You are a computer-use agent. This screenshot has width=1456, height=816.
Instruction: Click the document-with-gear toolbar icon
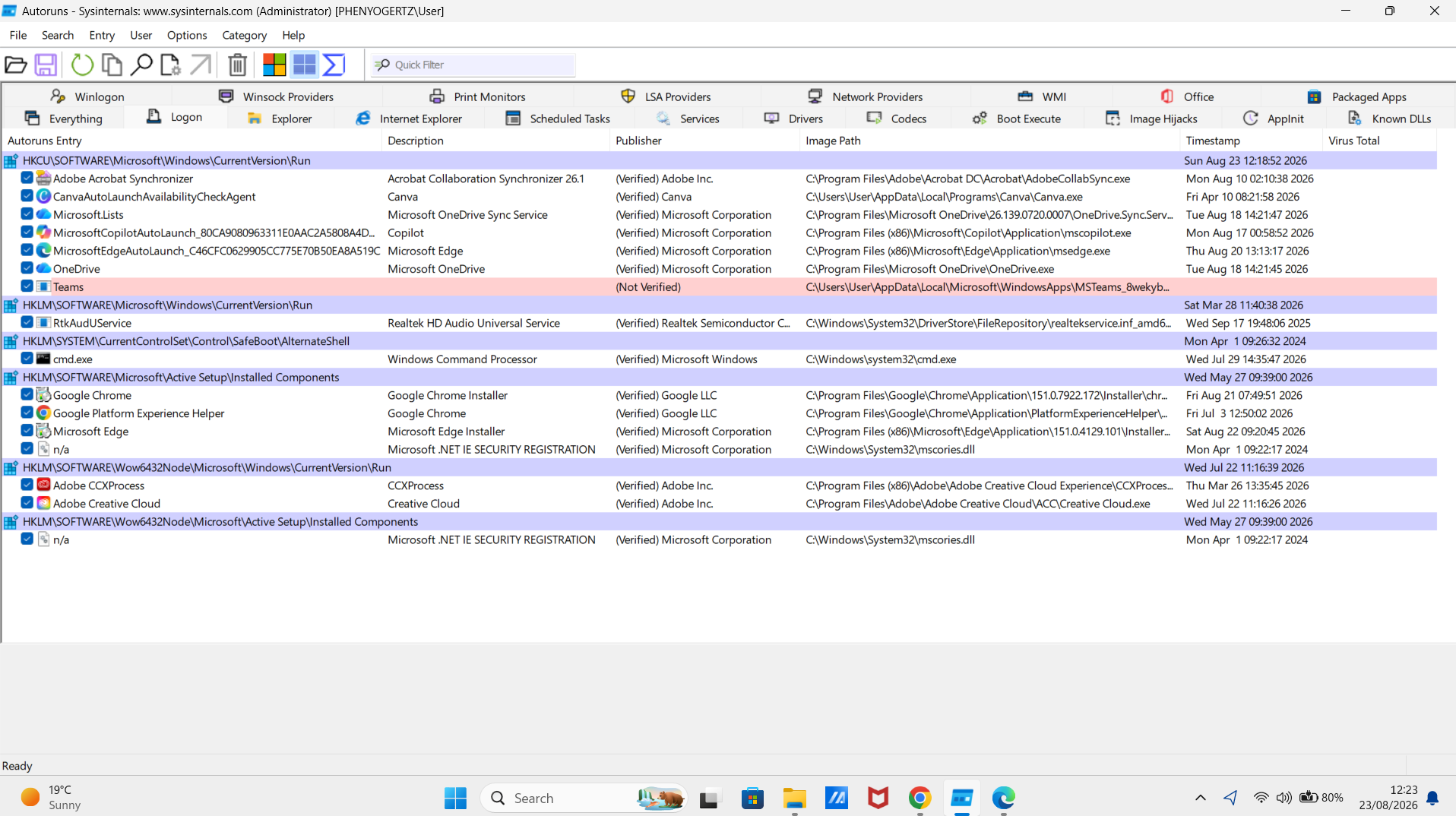click(x=171, y=65)
